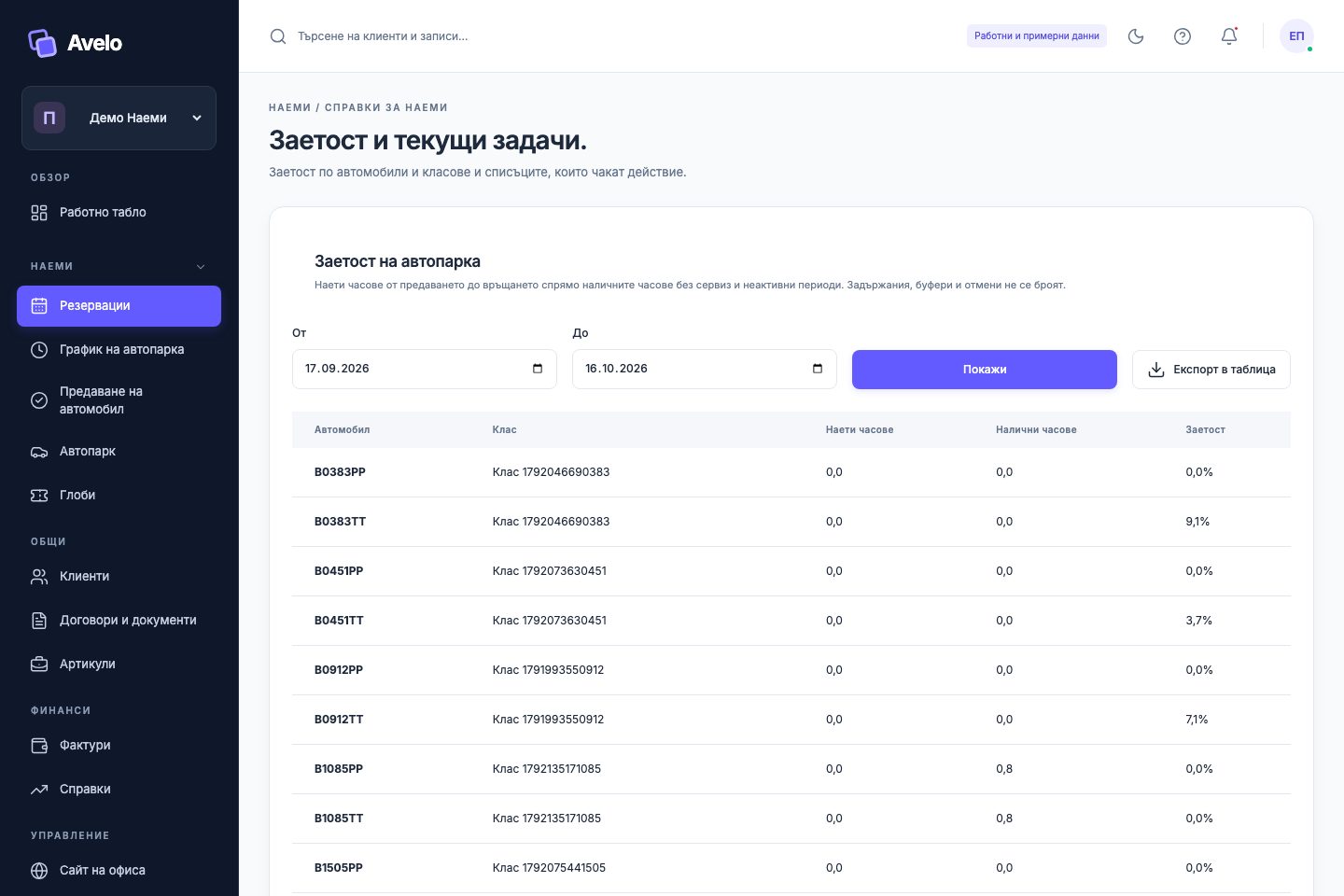Open Справки in the sidebar
The image size is (1344, 896).
[119, 790]
